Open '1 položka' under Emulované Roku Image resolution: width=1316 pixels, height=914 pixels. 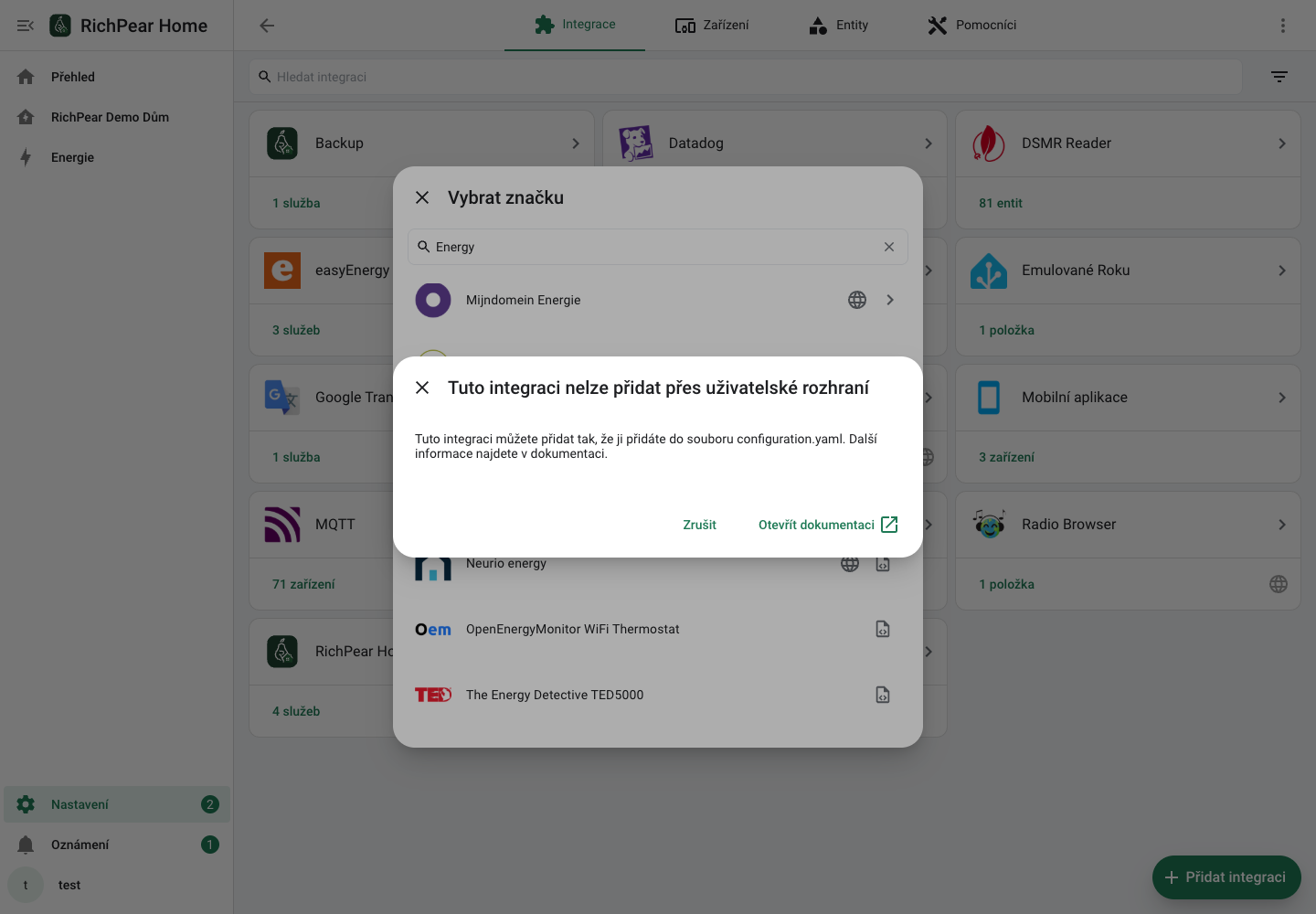(x=1006, y=330)
